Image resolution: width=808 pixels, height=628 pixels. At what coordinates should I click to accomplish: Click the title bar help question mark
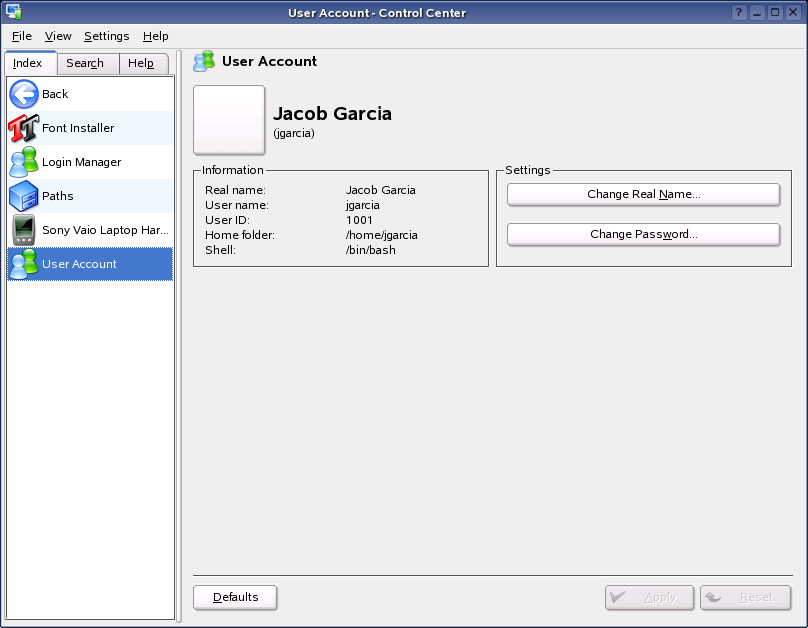tap(739, 12)
